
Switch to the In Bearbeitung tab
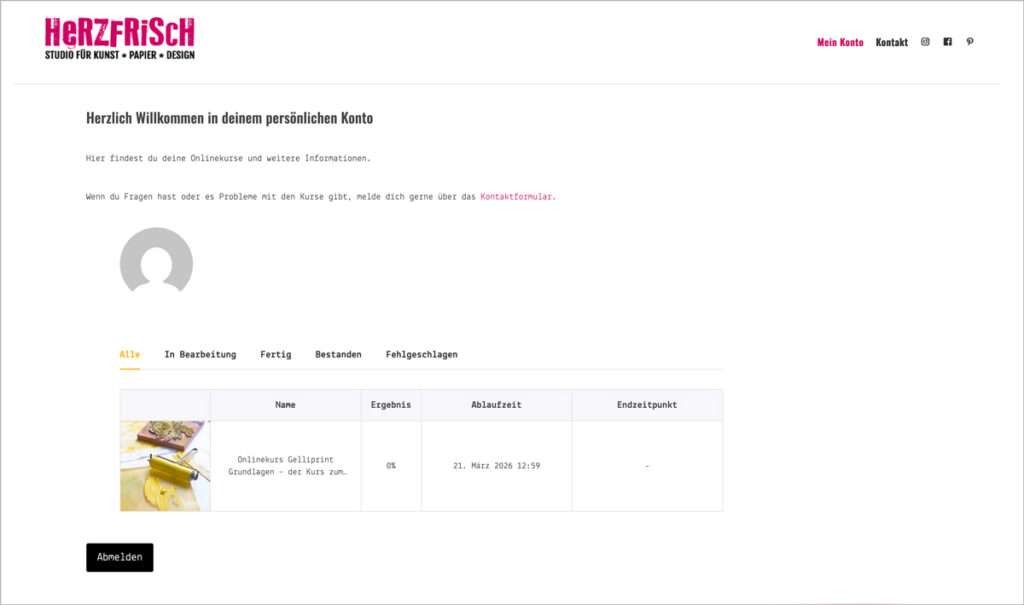click(200, 354)
